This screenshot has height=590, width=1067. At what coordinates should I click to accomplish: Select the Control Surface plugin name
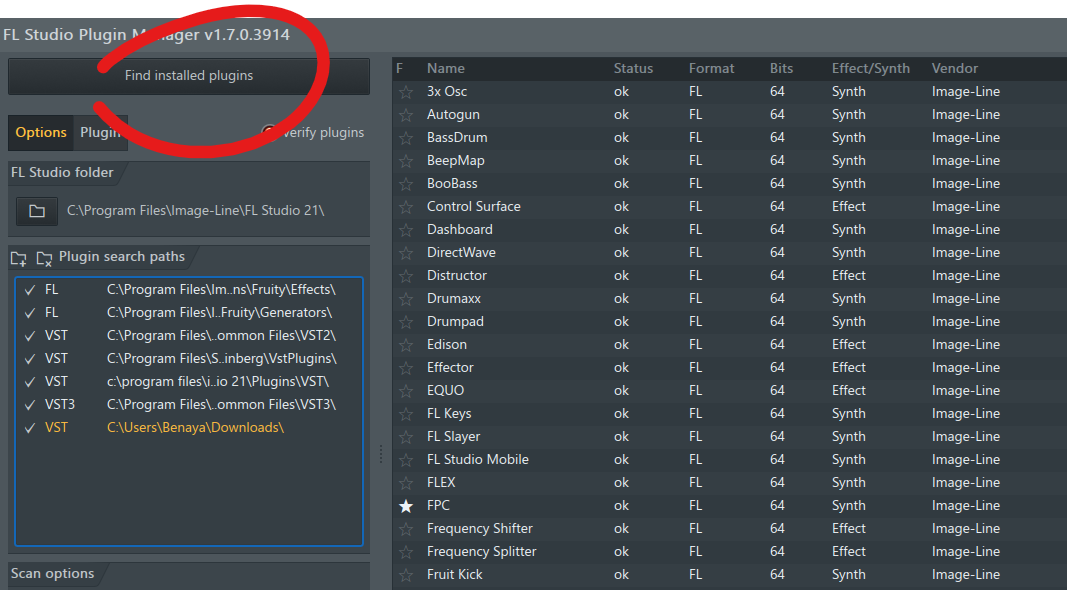pos(473,206)
